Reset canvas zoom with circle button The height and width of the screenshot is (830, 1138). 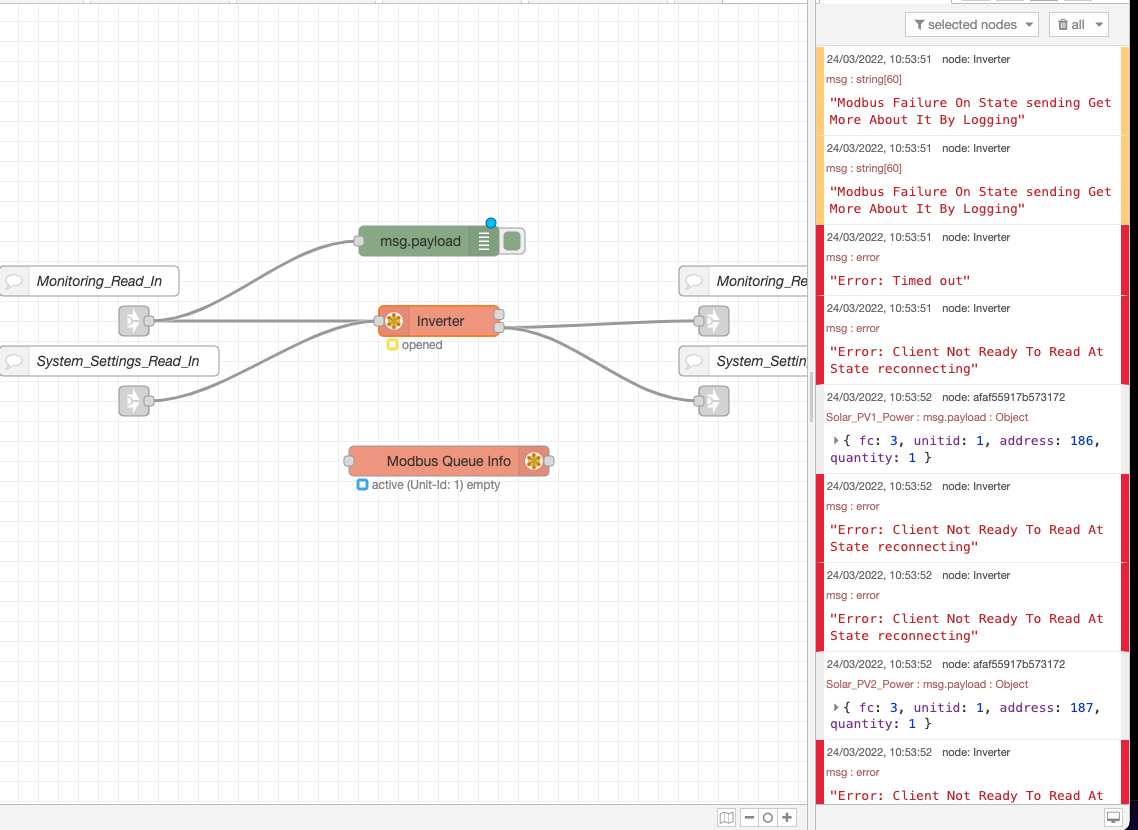pyautogui.click(x=767, y=817)
